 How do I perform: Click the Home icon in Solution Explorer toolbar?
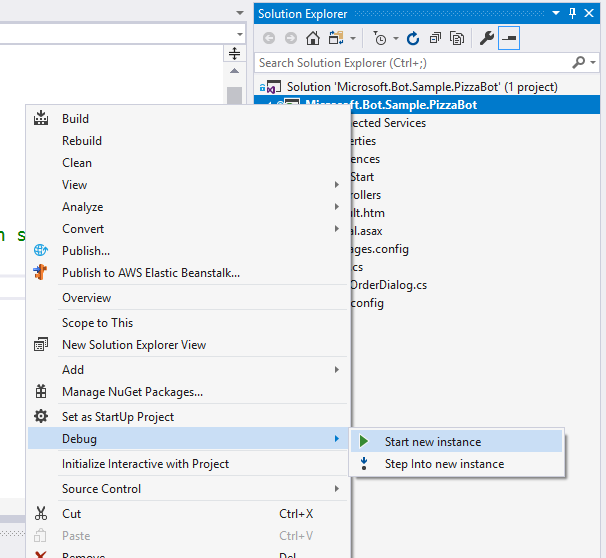313,38
